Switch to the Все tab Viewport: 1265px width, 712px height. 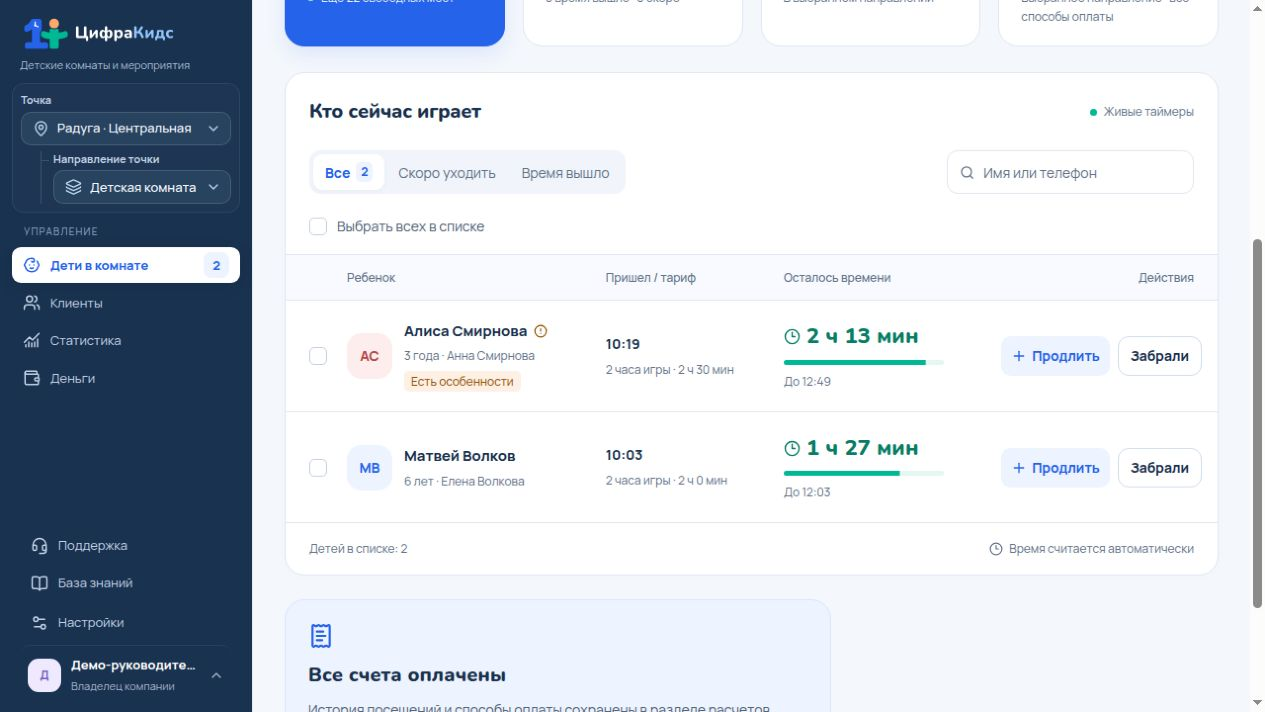pyautogui.click(x=348, y=173)
